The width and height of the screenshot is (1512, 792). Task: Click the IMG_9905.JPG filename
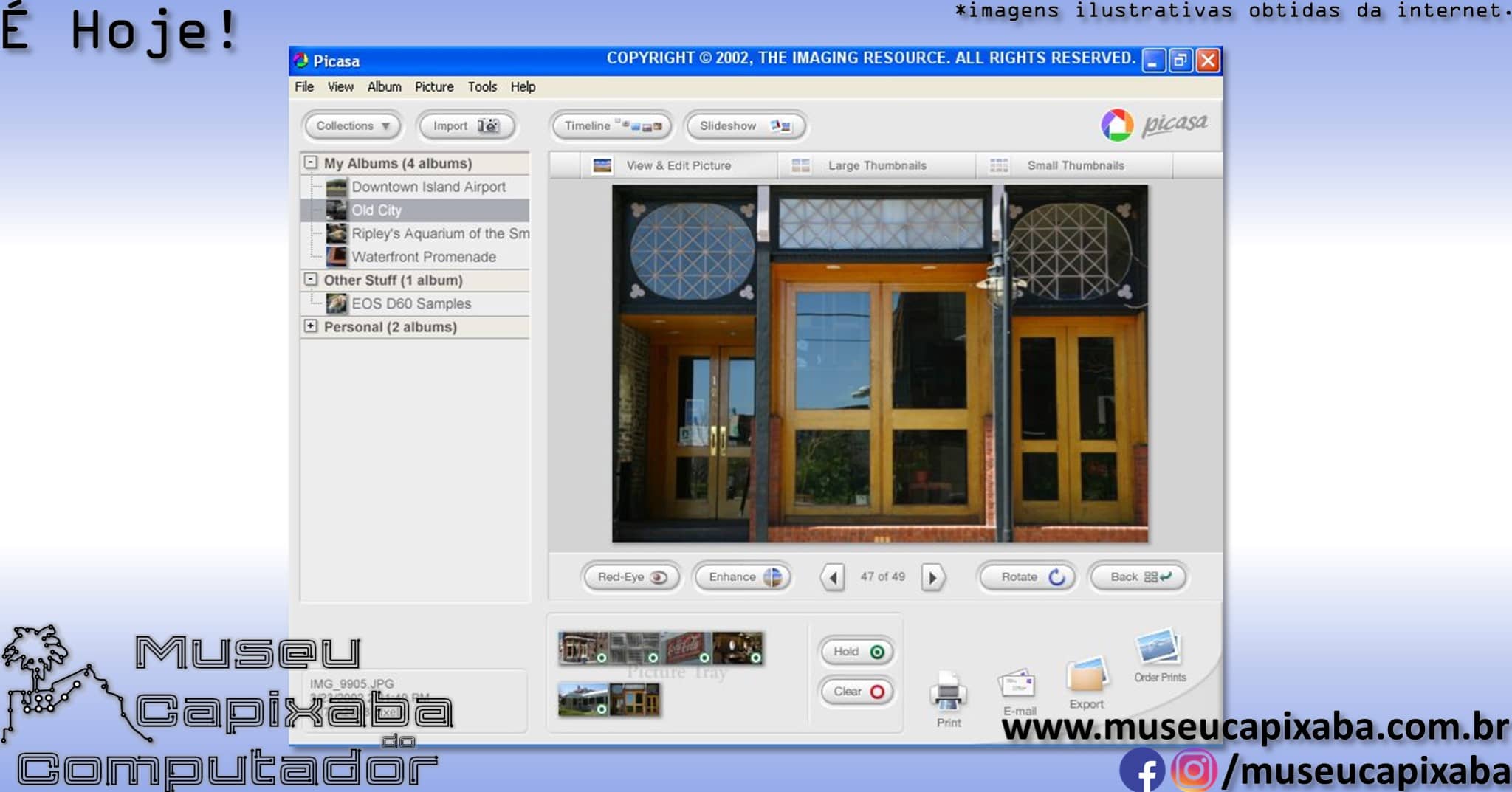352,684
